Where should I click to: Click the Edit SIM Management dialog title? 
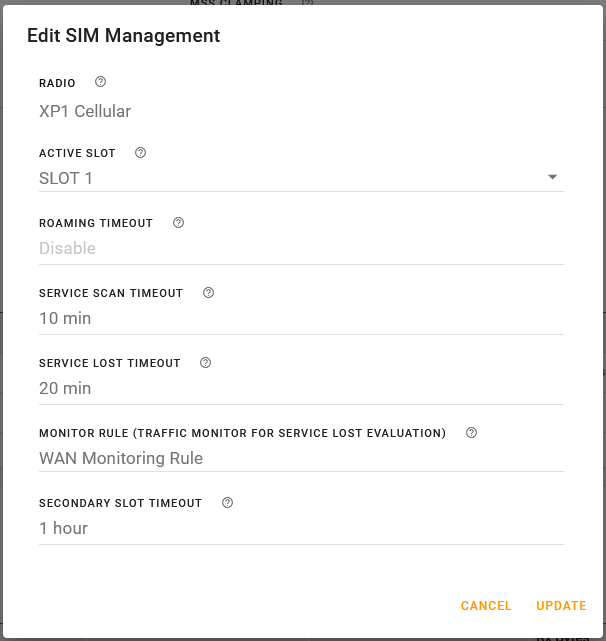coord(123,36)
